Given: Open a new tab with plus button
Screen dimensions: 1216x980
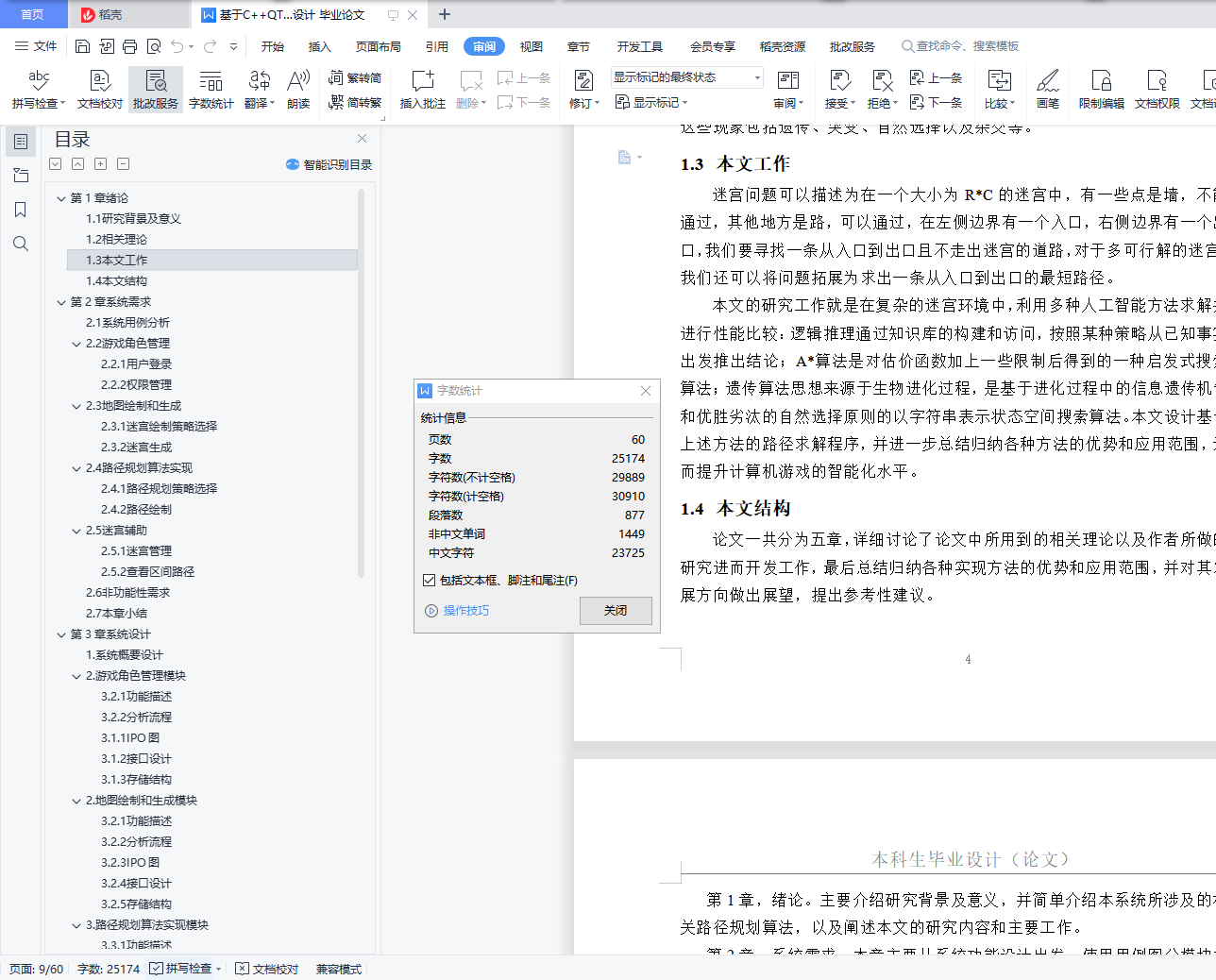Looking at the screenshot, I should (x=445, y=14).
